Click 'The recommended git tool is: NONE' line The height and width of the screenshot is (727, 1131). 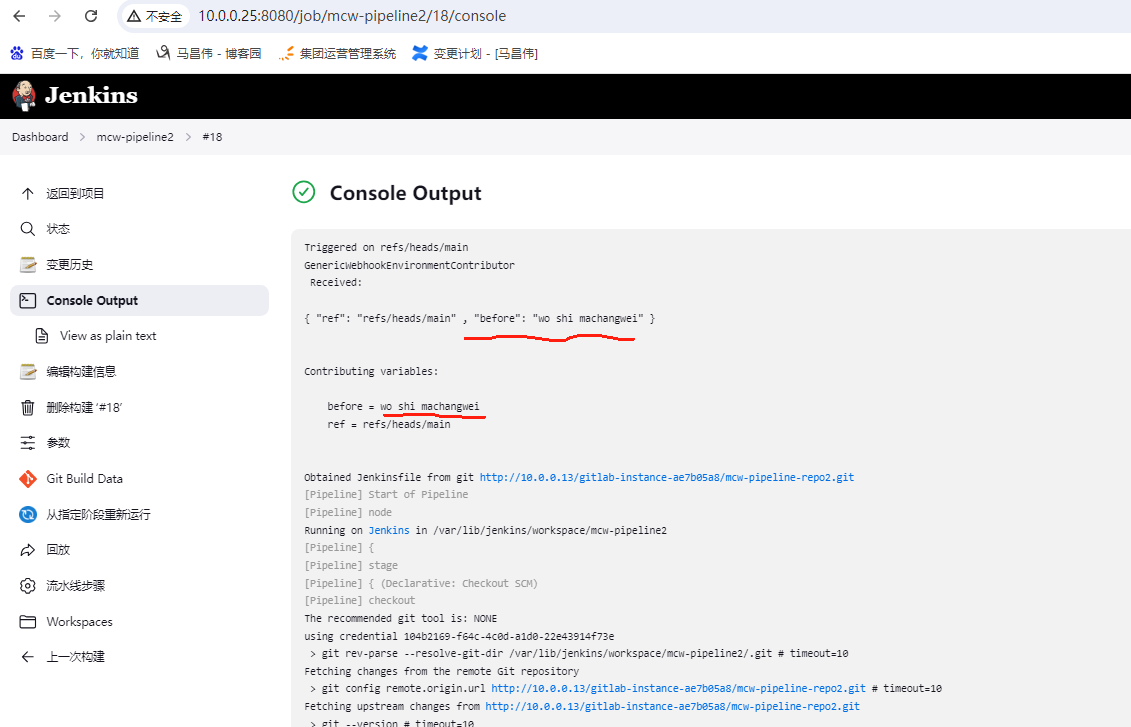(400, 619)
